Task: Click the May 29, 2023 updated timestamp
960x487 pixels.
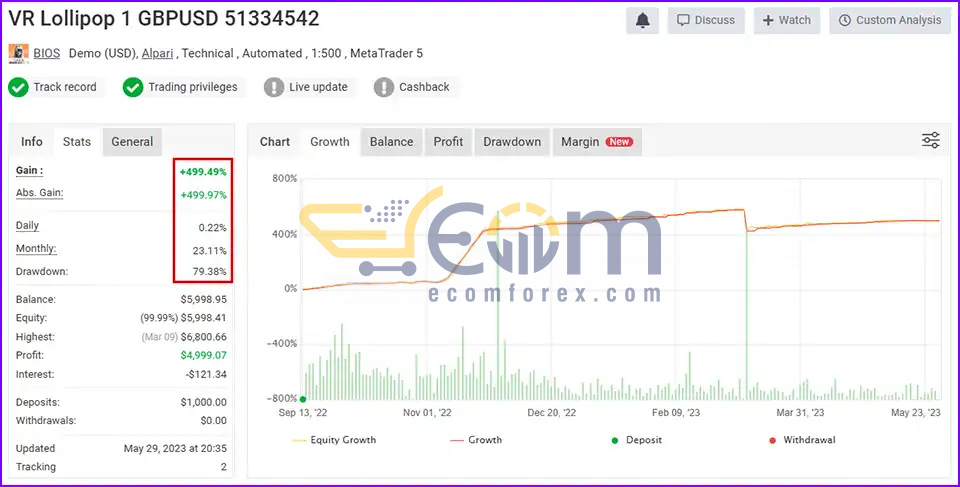Action: pyautogui.click(x=175, y=448)
